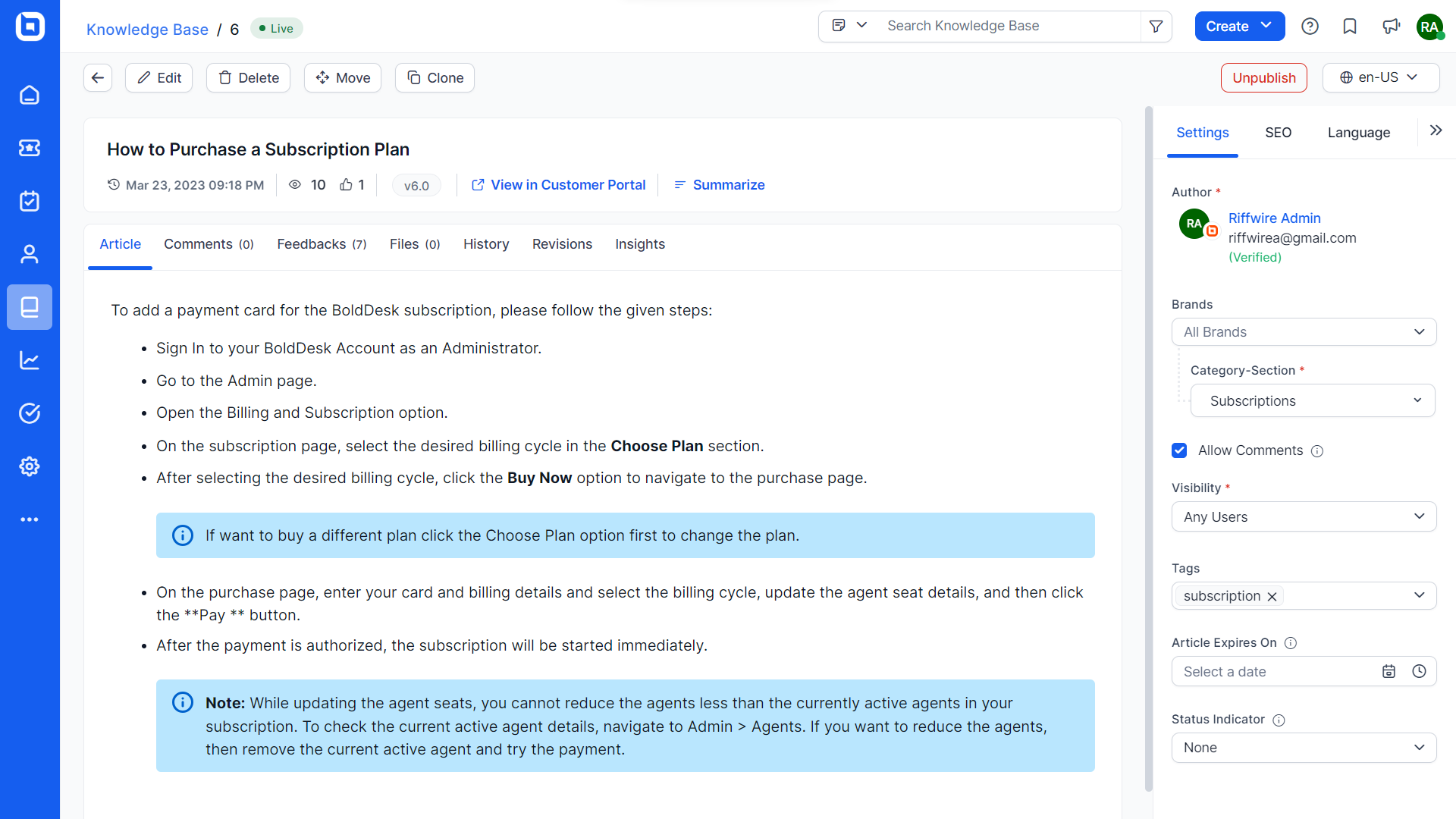Click the Unpublish button
1456x819 pixels.
point(1263,77)
